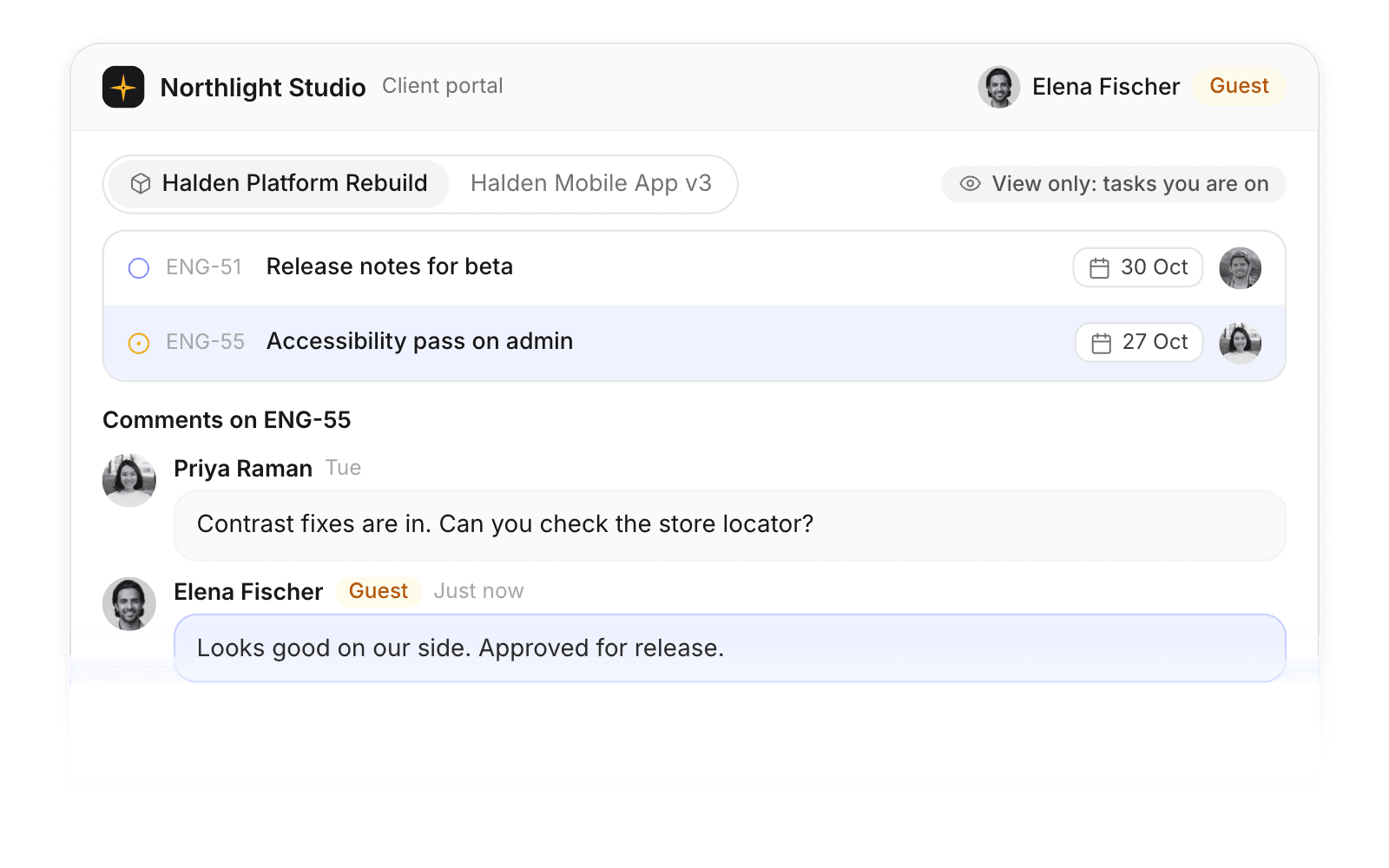
Task: Select the Contrast fixes are in comment bubble
Action: point(729,525)
